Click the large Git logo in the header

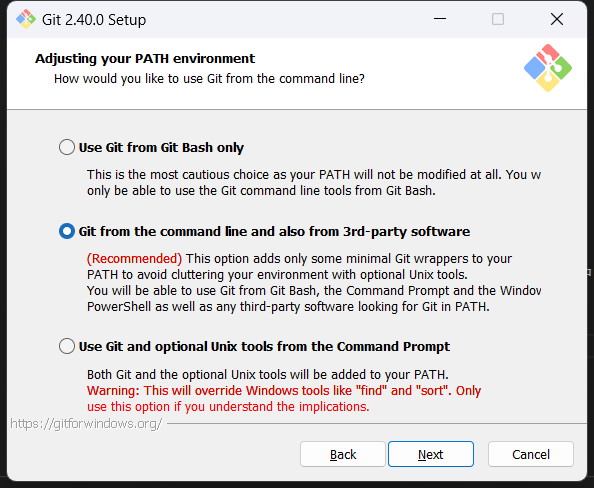pos(548,68)
